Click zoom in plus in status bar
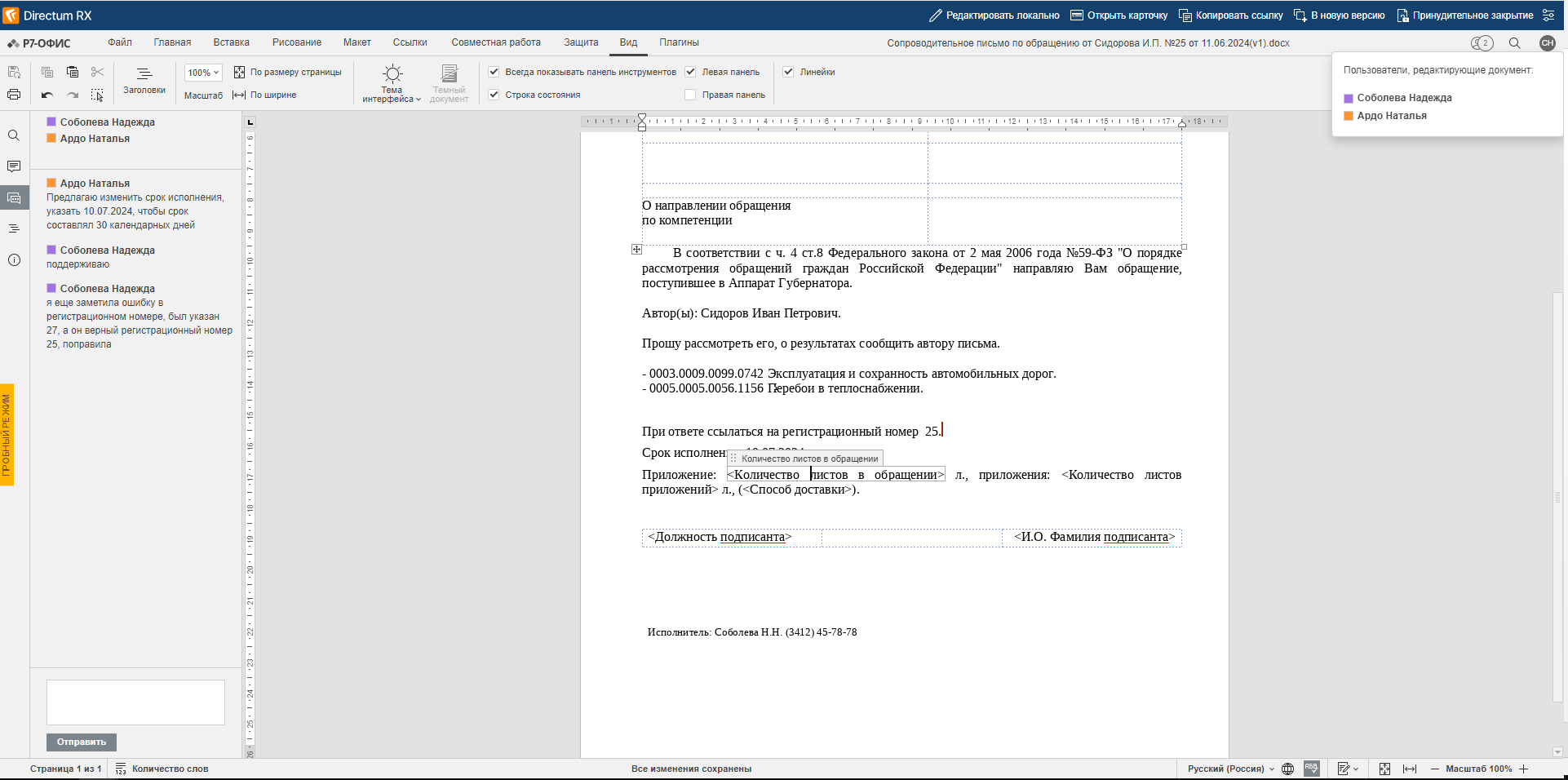Screen dimensions: 1568x780 click(1523, 769)
